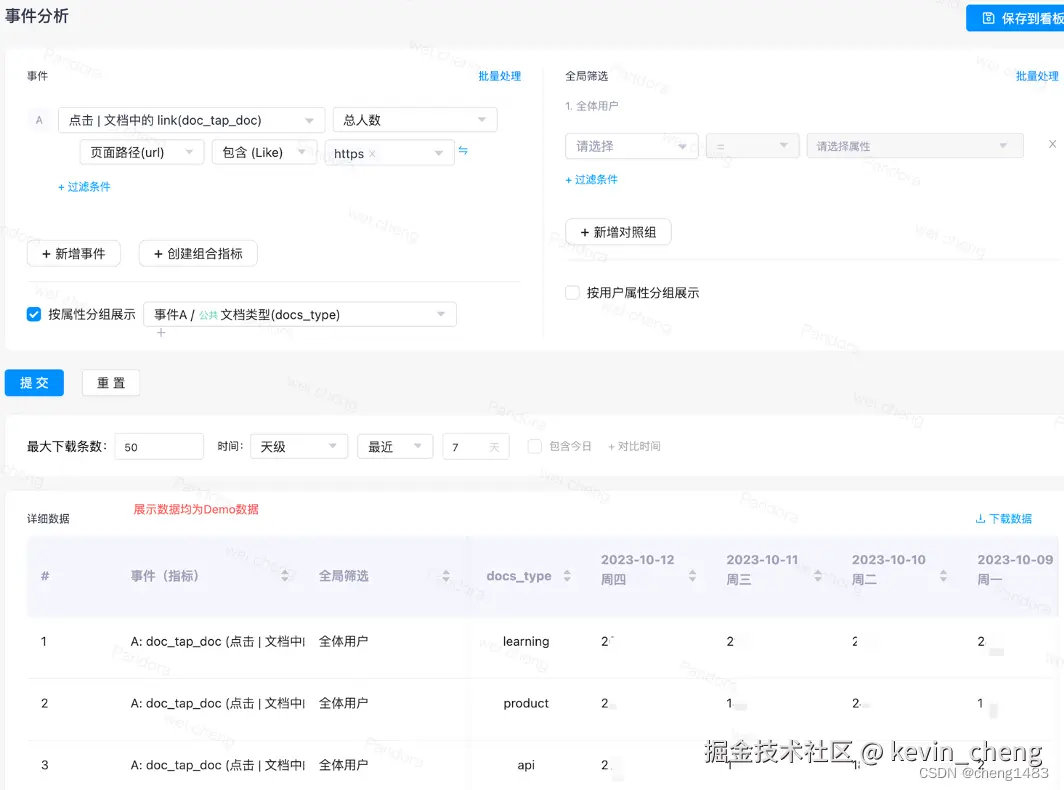Open the 包含 (Like) operator dropdown
1064x790 pixels.
point(264,152)
